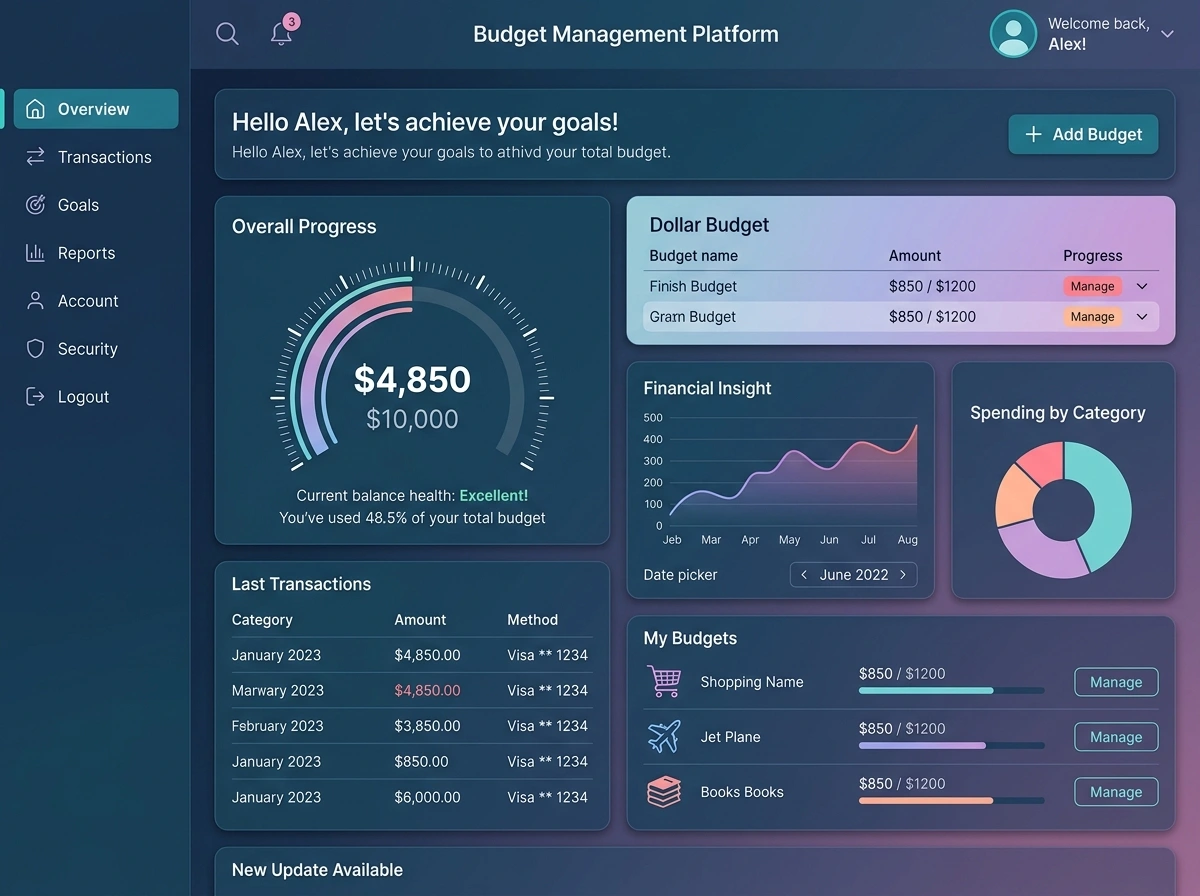This screenshot has height=896, width=1200.
Task: Click the Shopping Name budget label
Action: pyautogui.click(x=752, y=682)
